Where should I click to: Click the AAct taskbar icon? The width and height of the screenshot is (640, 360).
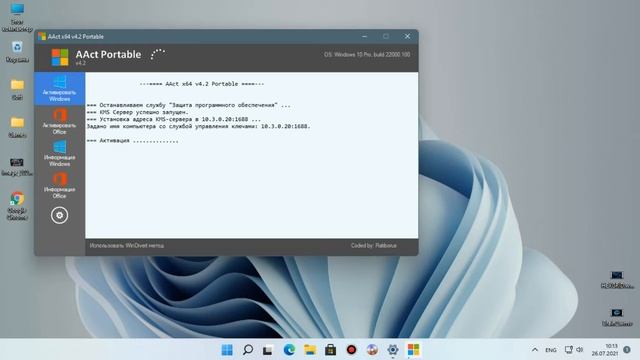(413, 350)
